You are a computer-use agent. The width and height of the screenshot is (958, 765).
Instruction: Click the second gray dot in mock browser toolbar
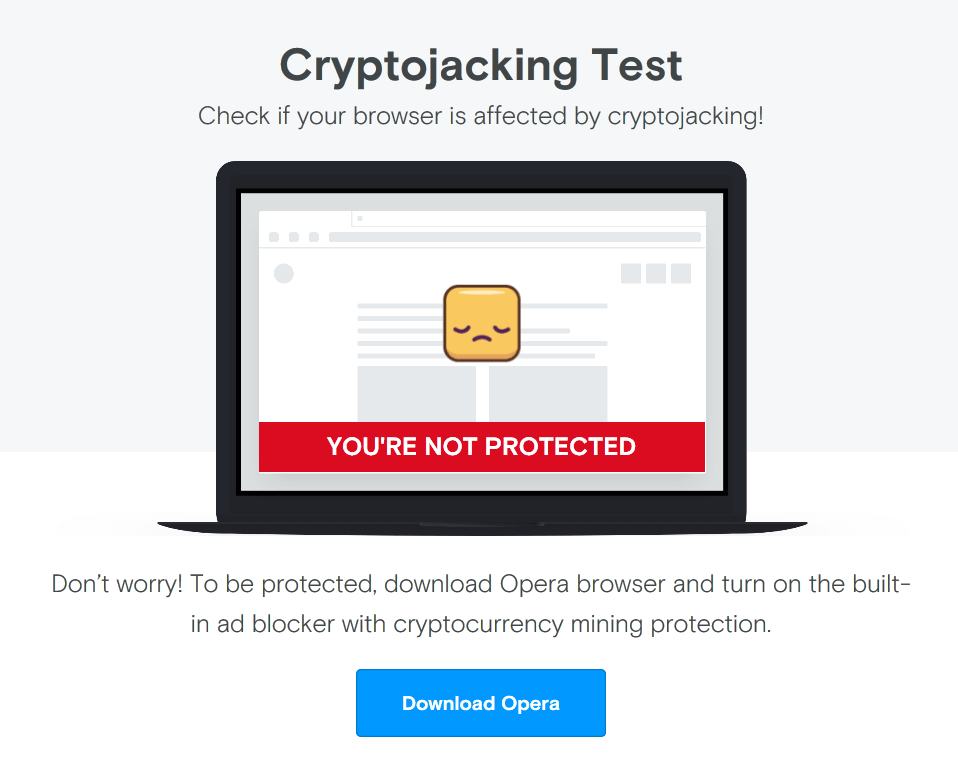click(x=294, y=237)
